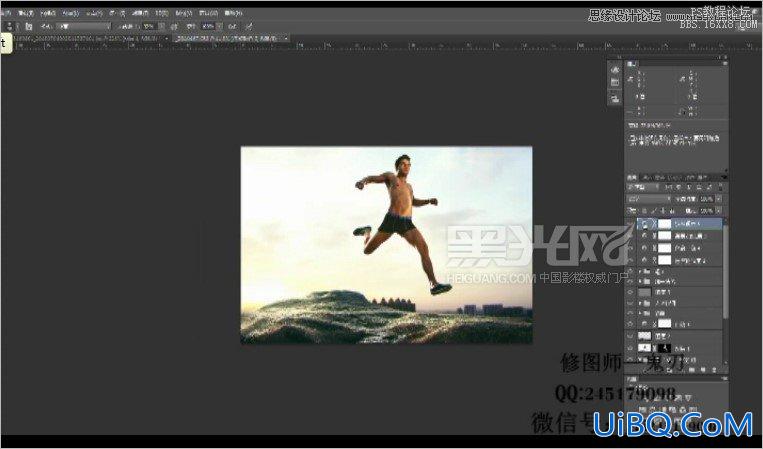This screenshot has height=449, width=763.
Task: Open the 滤镜 (Filter) menu
Action: [140, 13]
